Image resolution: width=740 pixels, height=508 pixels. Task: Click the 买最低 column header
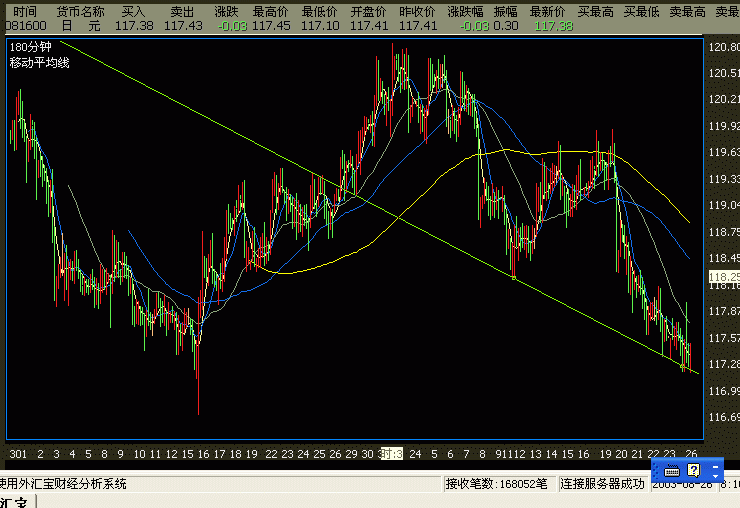click(x=641, y=12)
